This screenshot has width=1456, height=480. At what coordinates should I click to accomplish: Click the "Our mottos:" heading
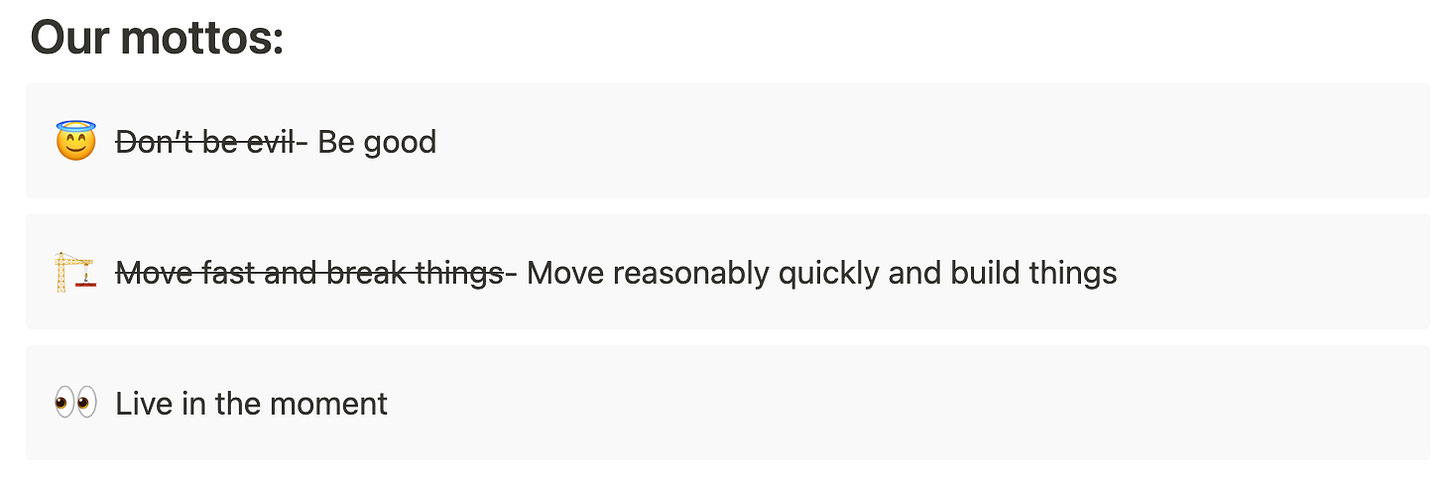(157, 38)
